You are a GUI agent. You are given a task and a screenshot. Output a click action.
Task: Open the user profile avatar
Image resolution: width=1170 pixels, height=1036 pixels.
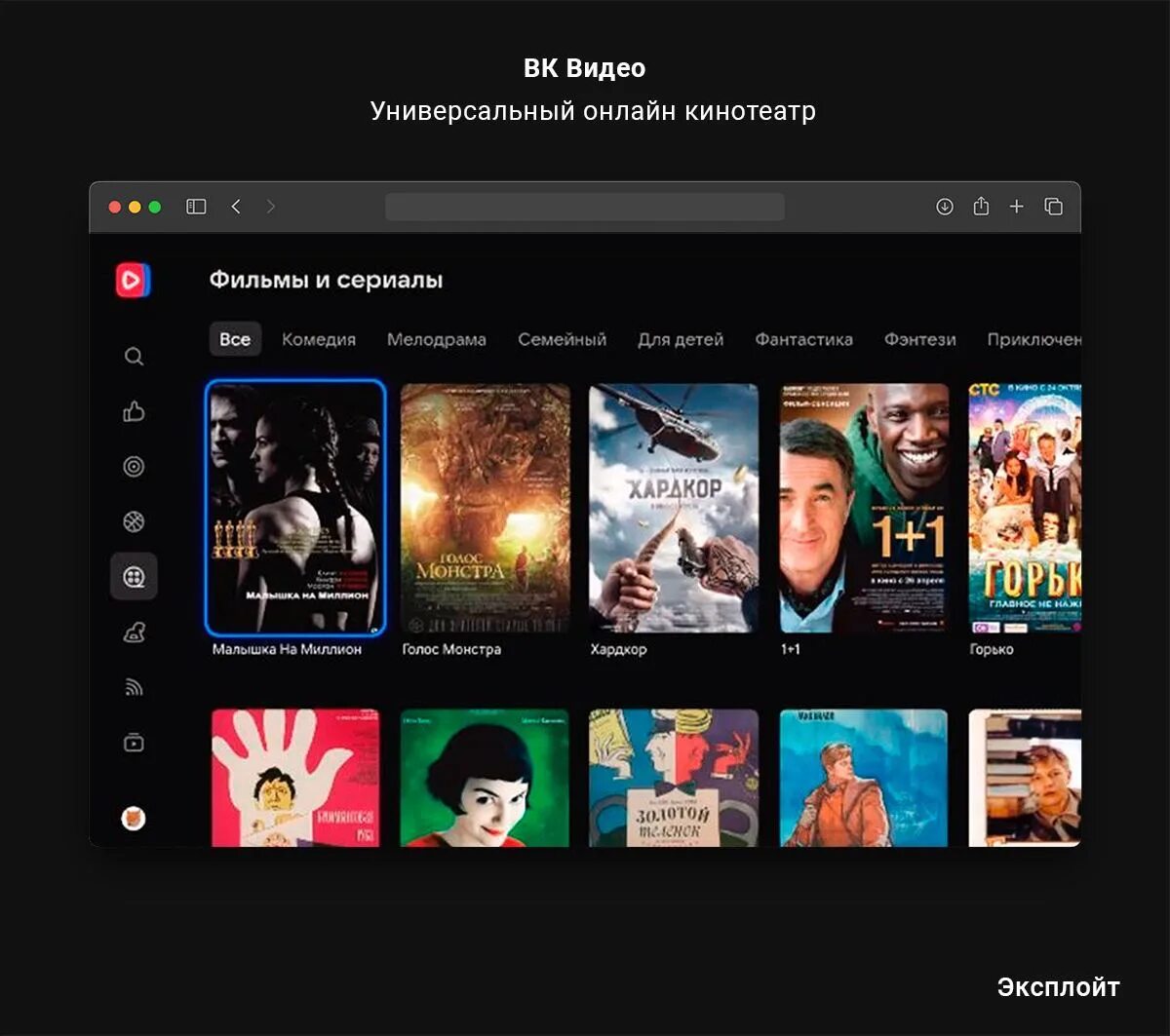(x=134, y=818)
